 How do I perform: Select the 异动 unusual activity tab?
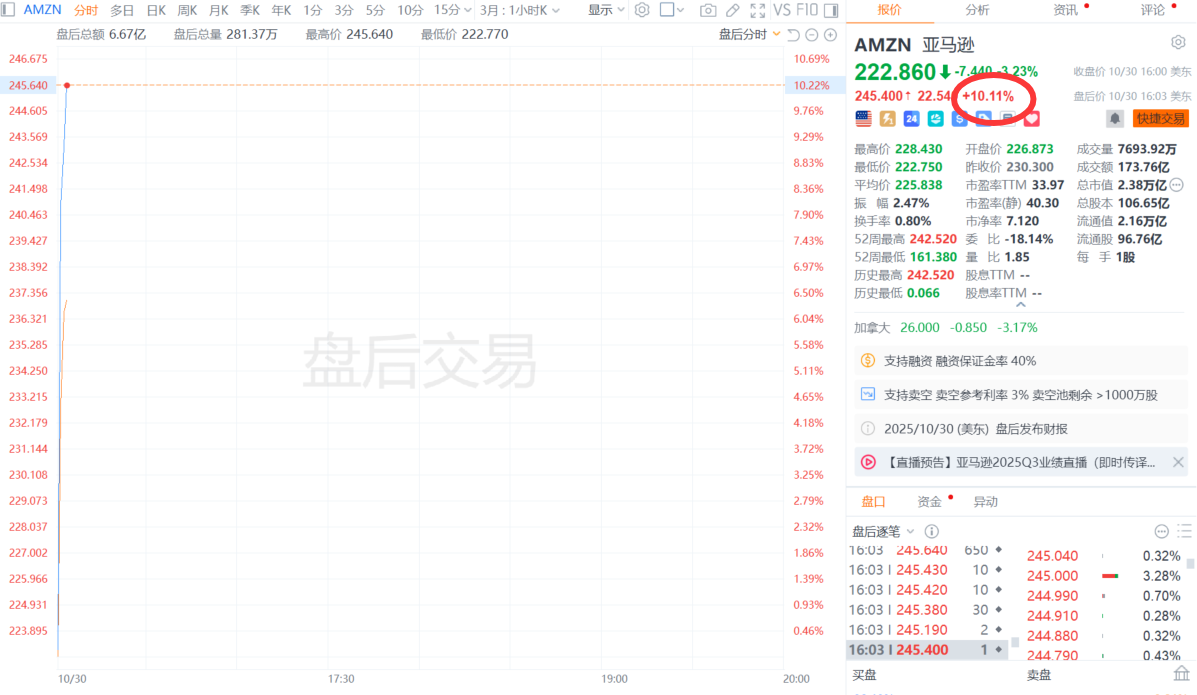pos(986,502)
